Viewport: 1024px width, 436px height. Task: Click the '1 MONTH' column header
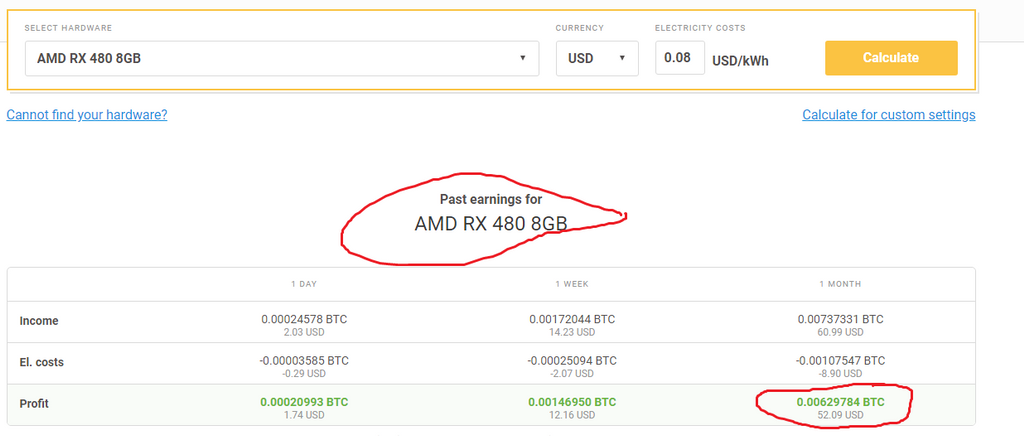840,284
